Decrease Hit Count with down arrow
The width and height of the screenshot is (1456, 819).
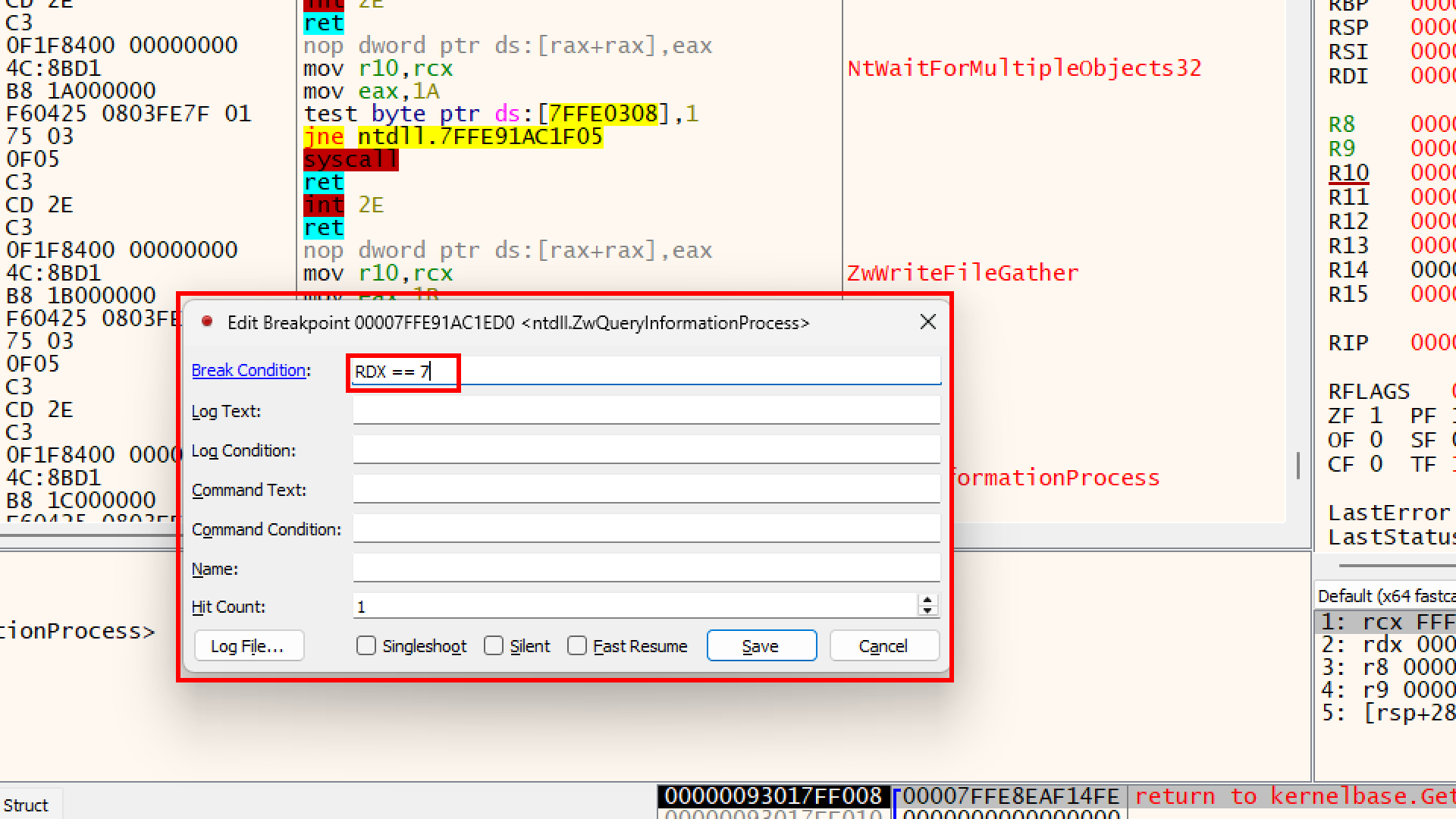[927, 611]
